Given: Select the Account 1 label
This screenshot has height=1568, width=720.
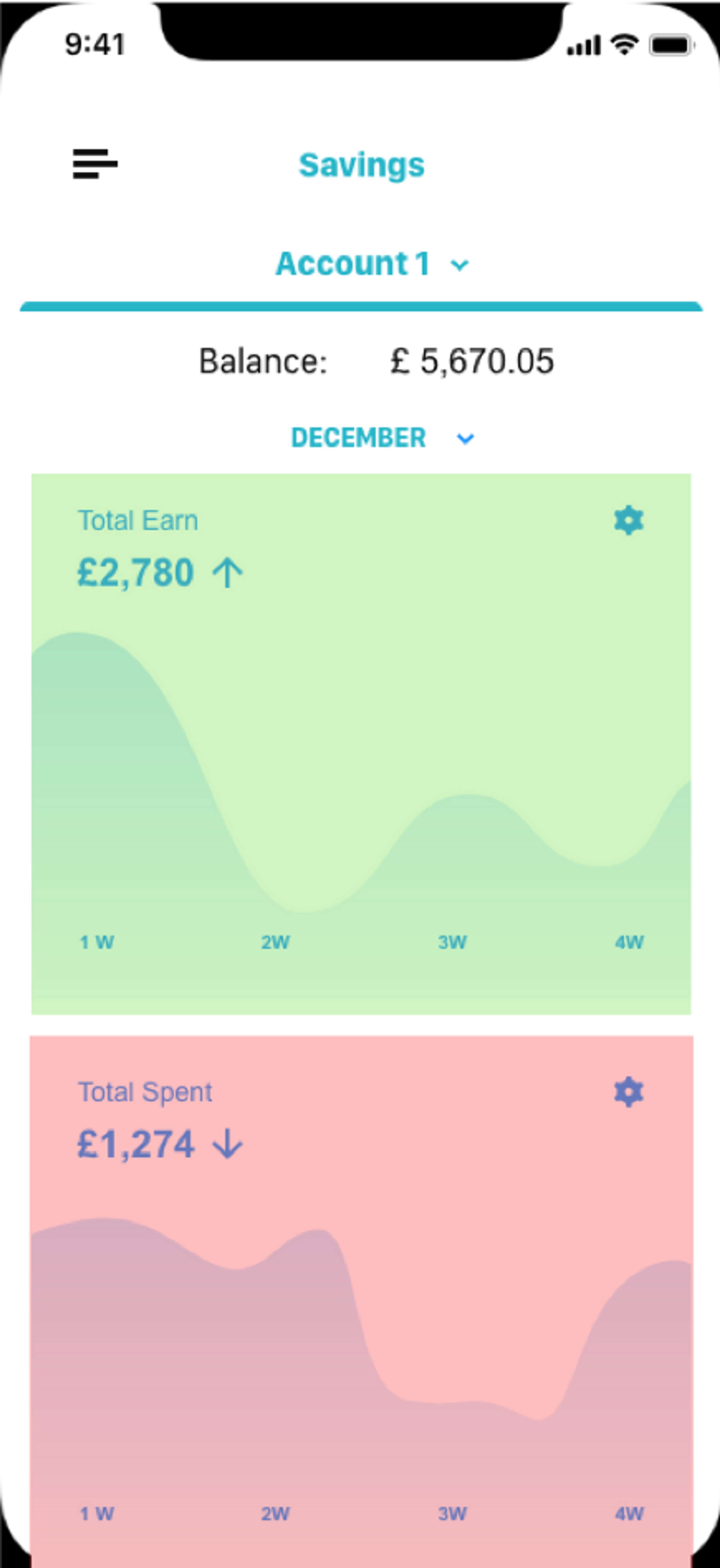Looking at the screenshot, I should 353,264.
